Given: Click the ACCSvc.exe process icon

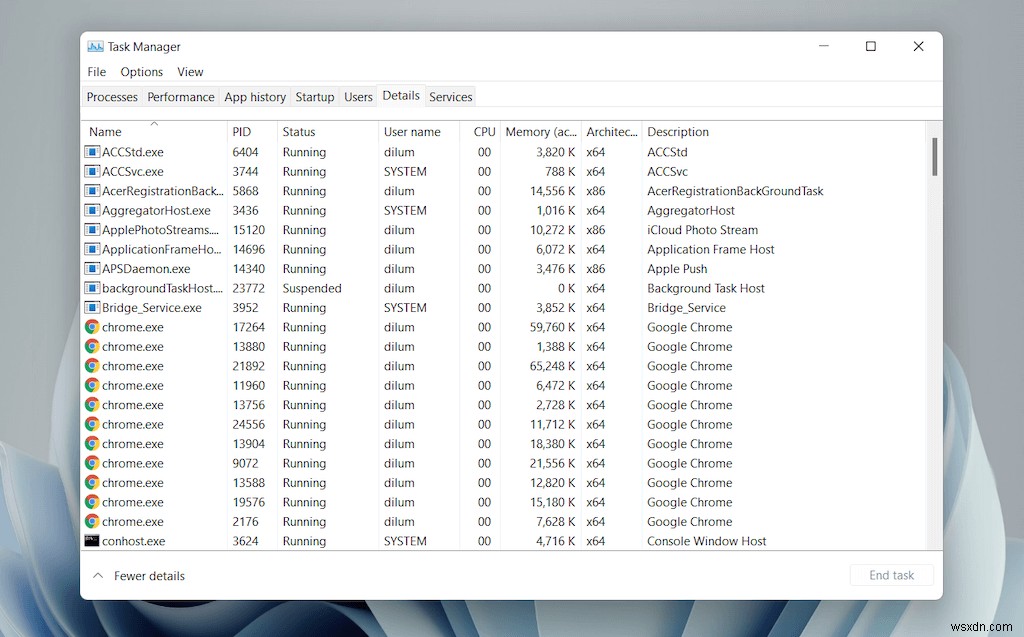Looking at the screenshot, I should [91, 171].
